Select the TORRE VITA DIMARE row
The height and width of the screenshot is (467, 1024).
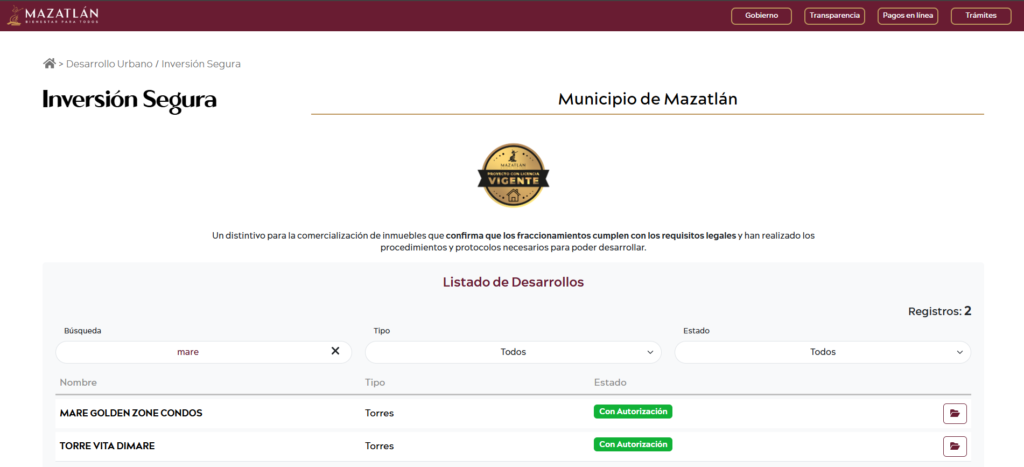click(x=107, y=446)
